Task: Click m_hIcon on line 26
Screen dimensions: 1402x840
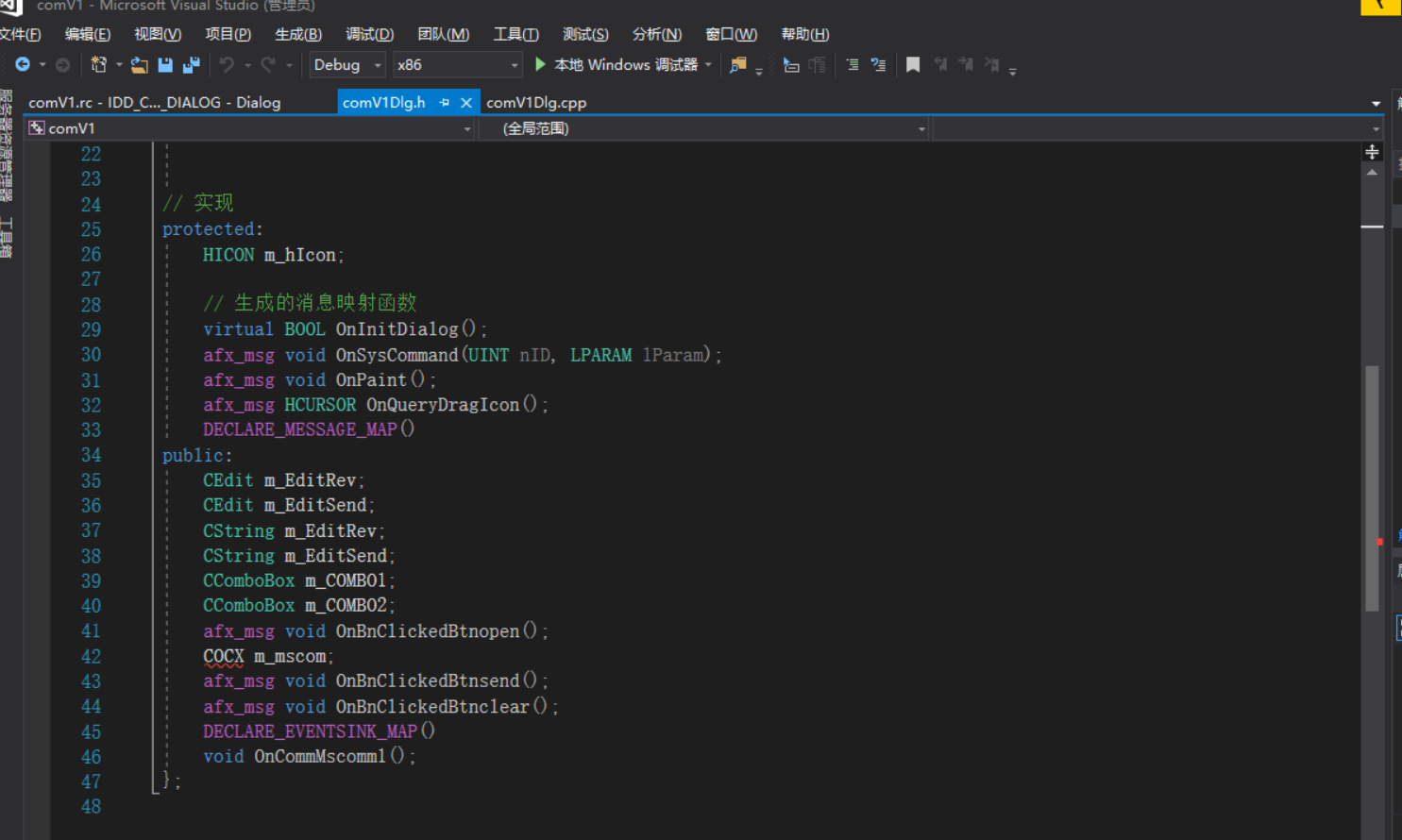Action: (x=300, y=255)
